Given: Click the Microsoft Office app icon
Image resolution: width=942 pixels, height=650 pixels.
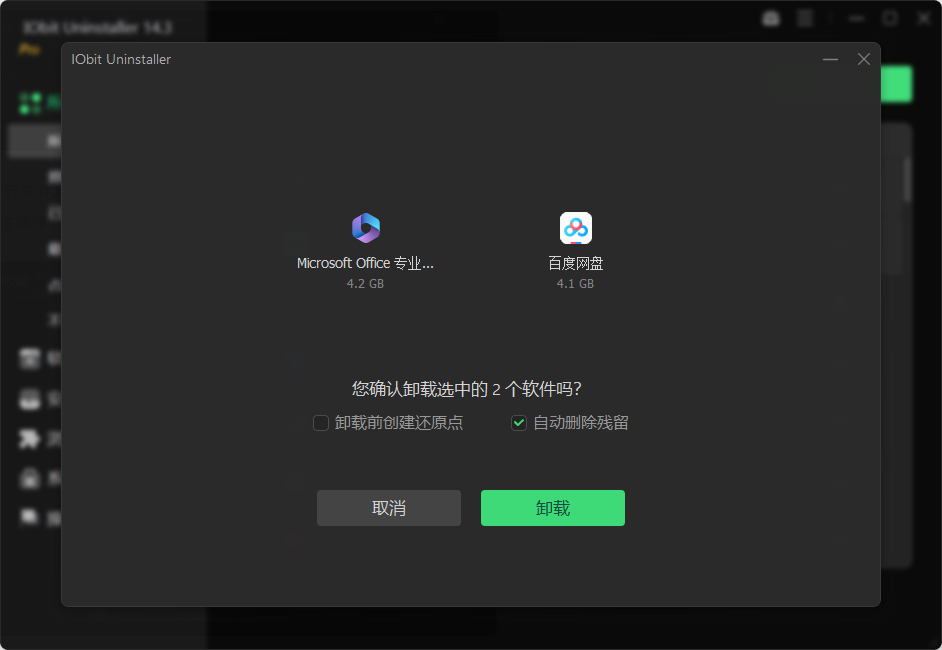Looking at the screenshot, I should [x=366, y=228].
